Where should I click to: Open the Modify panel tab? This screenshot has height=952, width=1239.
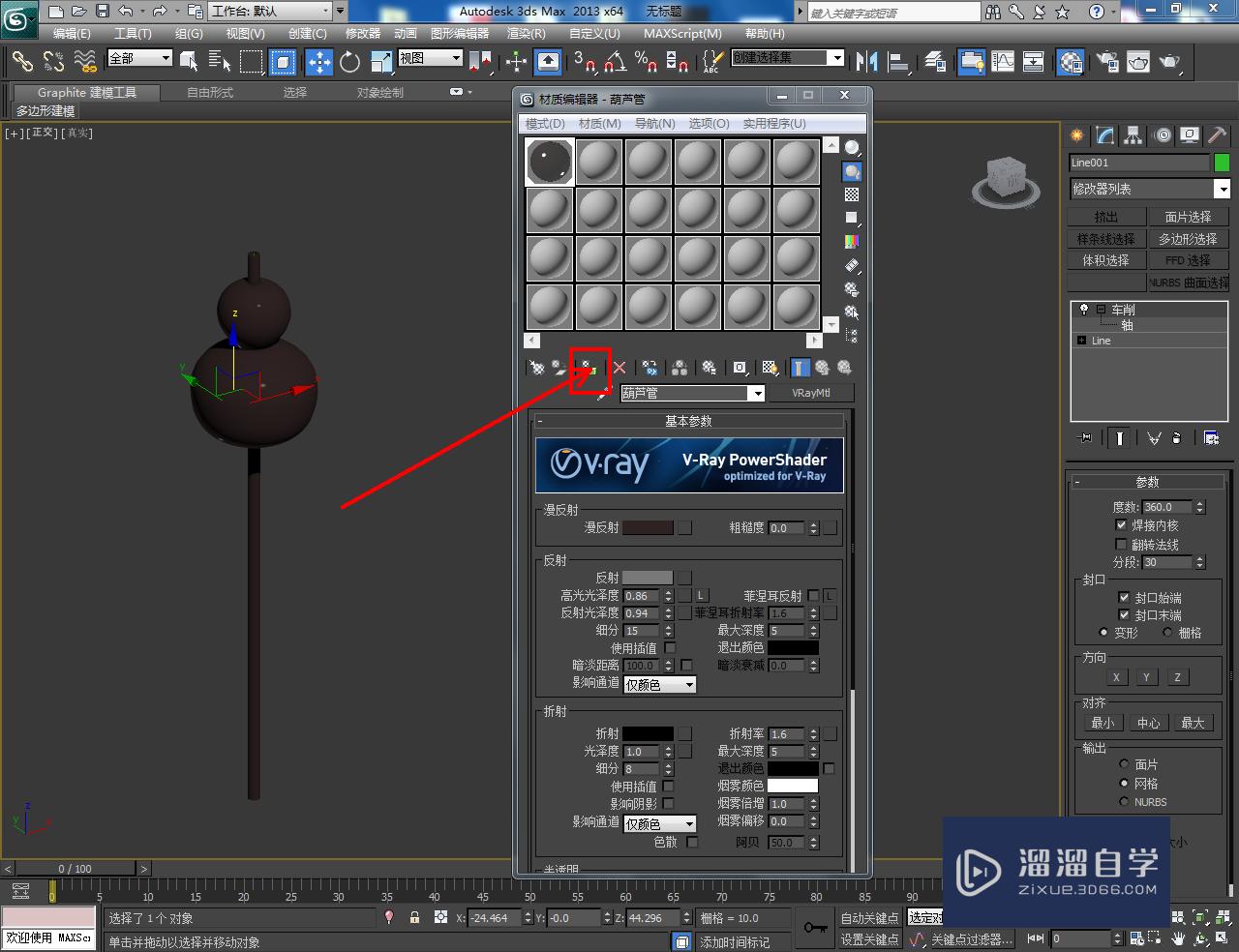[1104, 135]
